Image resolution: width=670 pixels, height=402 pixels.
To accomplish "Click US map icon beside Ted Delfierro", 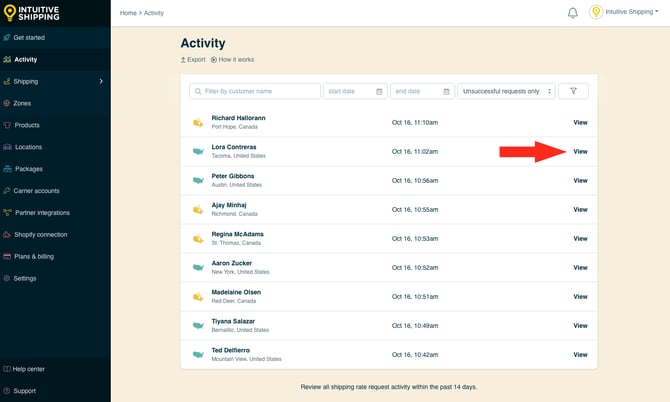I will (x=198, y=355).
